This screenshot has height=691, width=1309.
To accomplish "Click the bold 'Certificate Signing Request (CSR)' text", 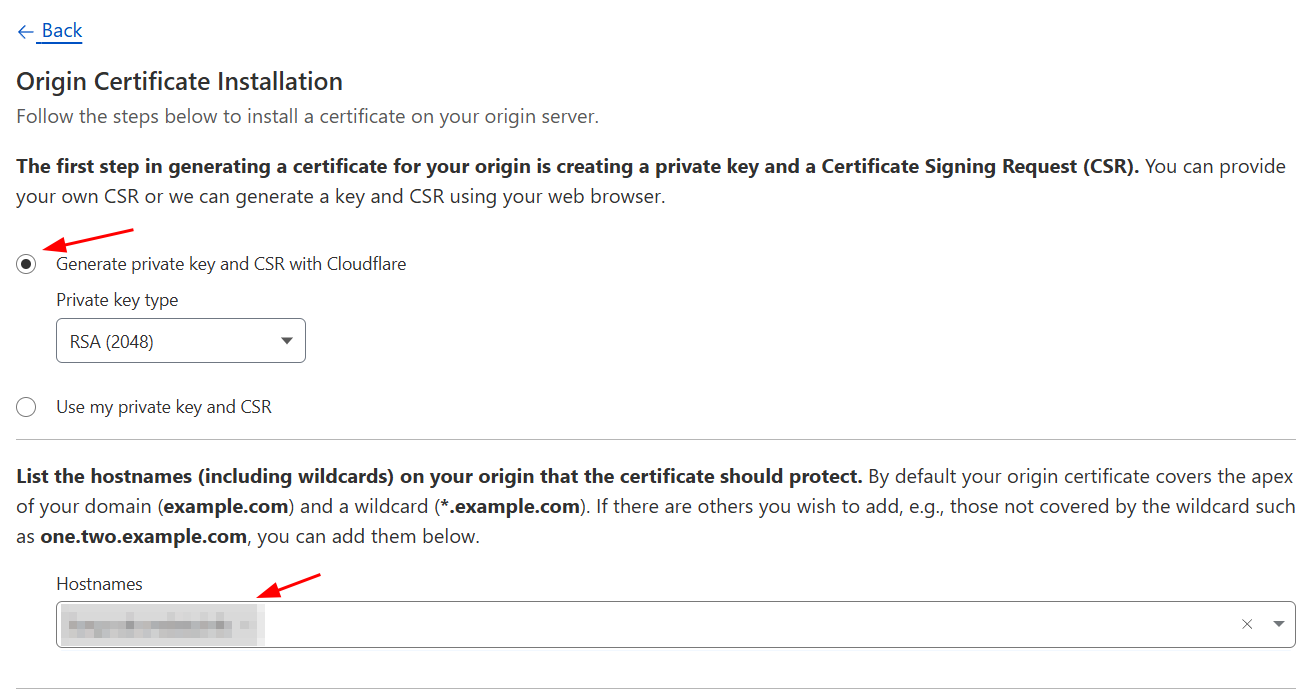I will tap(979, 166).
